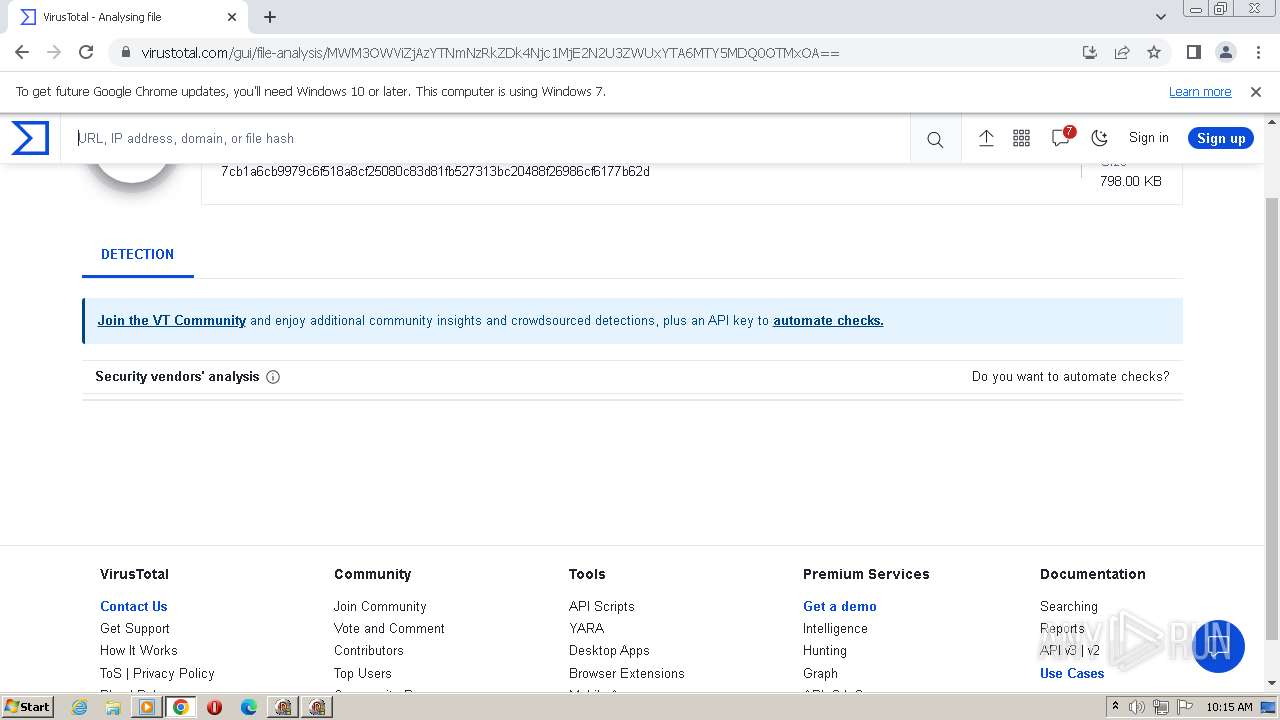This screenshot has height=720, width=1280.
Task: Open the media player taskbar icon
Action: tap(147, 707)
